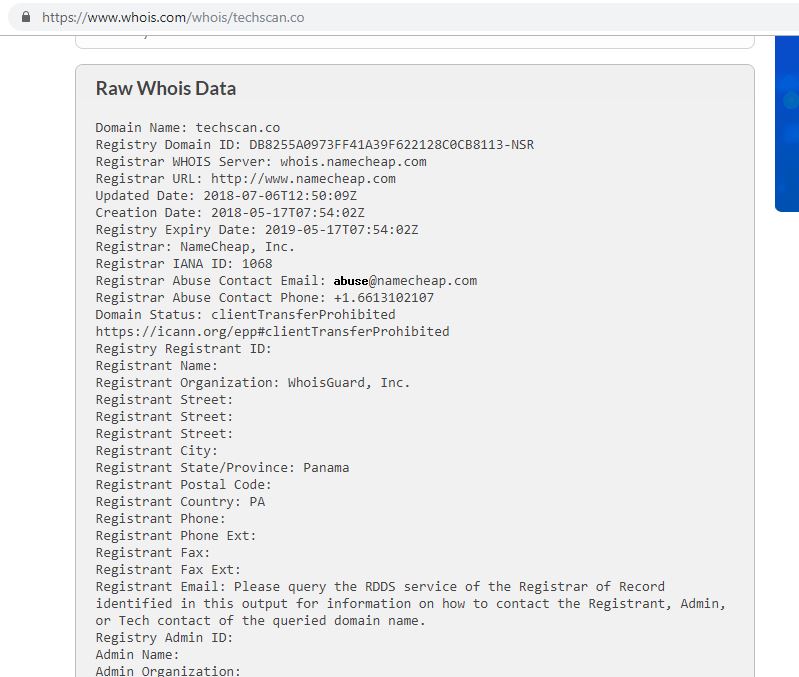This screenshot has width=799, height=677.
Task: Click the Registry Expiry Date 2019-05-17 line
Action: click(x=257, y=230)
